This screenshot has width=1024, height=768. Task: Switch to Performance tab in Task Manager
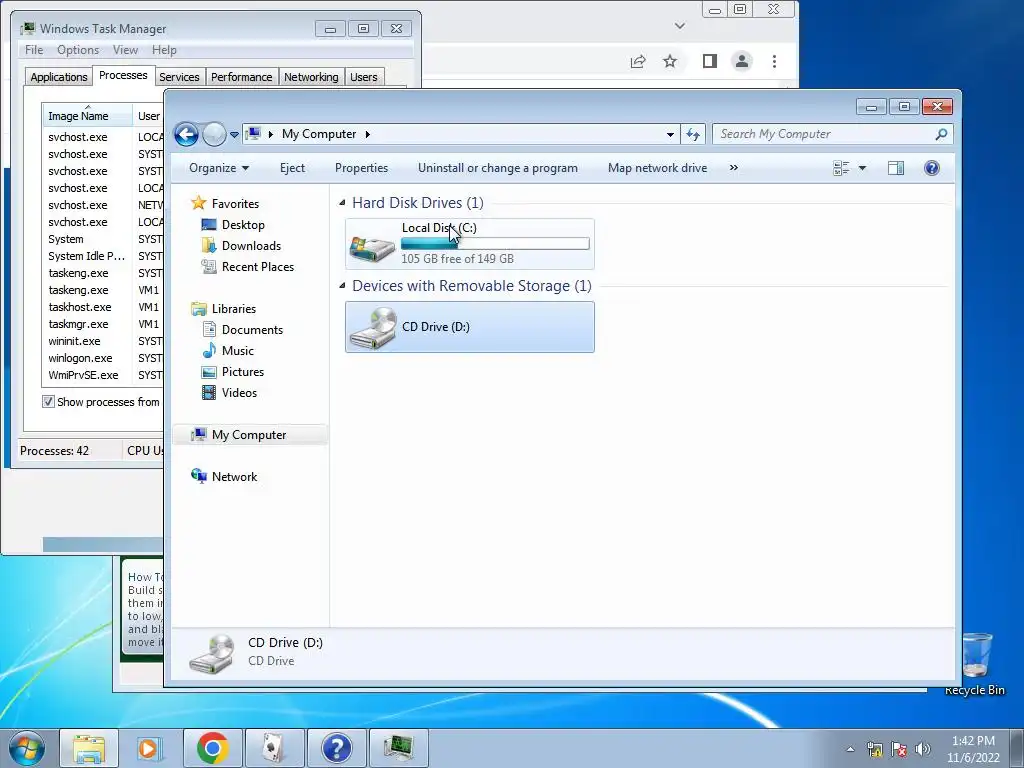tap(241, 77)
